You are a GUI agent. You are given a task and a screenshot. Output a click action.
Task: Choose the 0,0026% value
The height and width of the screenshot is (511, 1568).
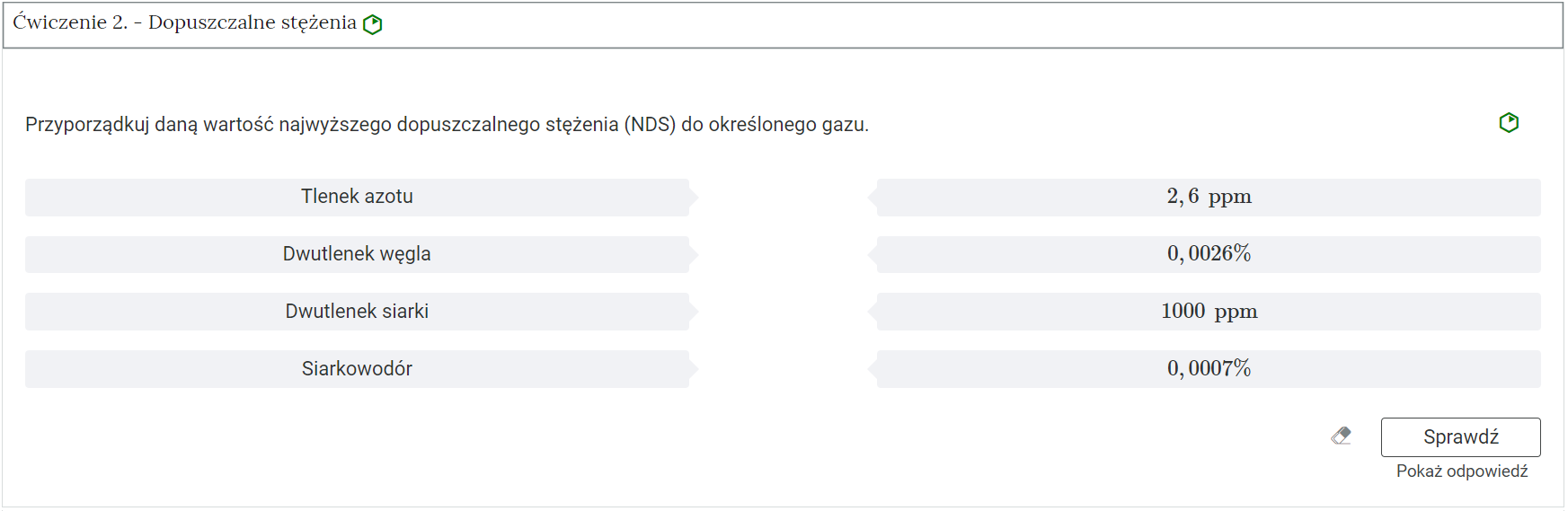(x=1209, y=254)
